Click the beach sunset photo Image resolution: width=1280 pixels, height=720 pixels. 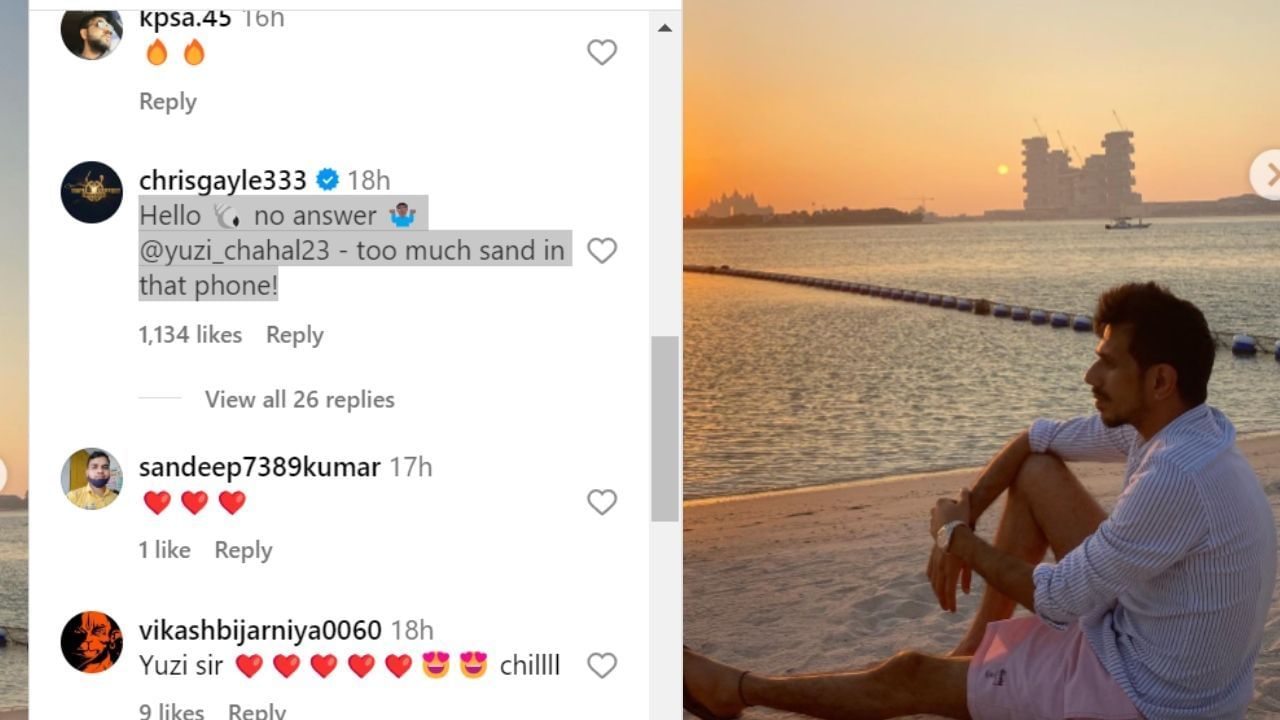coord(980,400)
